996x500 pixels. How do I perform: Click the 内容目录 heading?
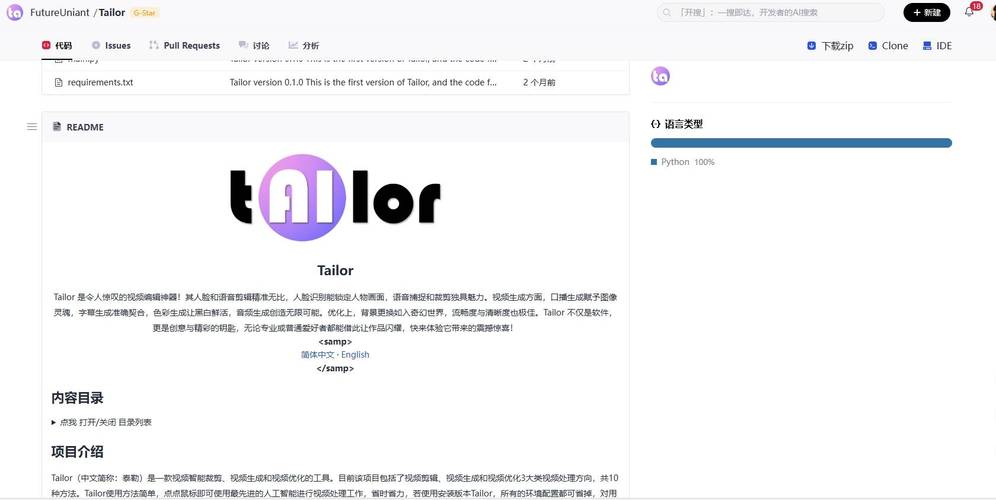[x=77, y=398]
